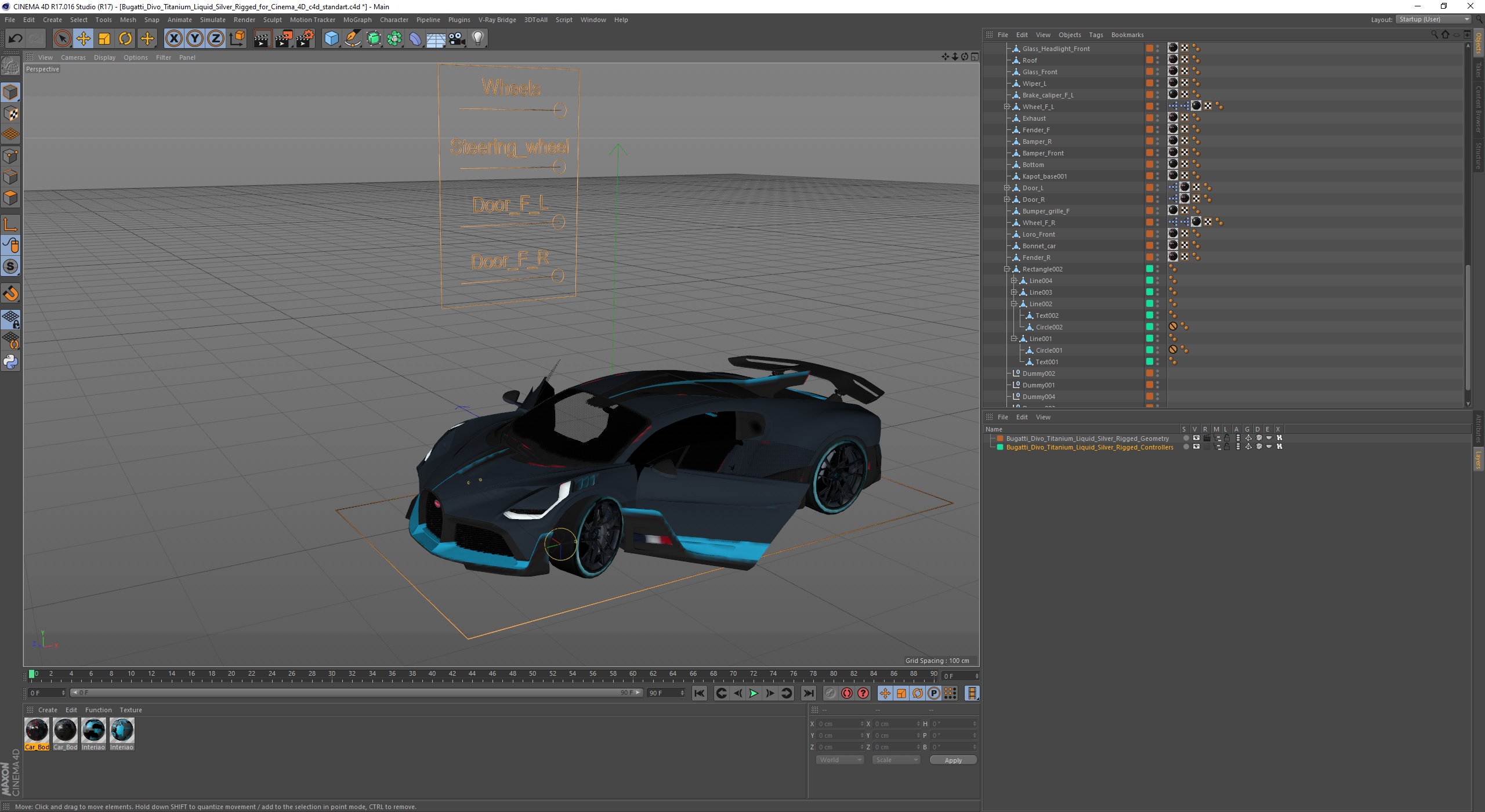Add a Cube primitive object
Image resolution: width=1485 pixels, height=812 pixels.
[x=331, y=39]
